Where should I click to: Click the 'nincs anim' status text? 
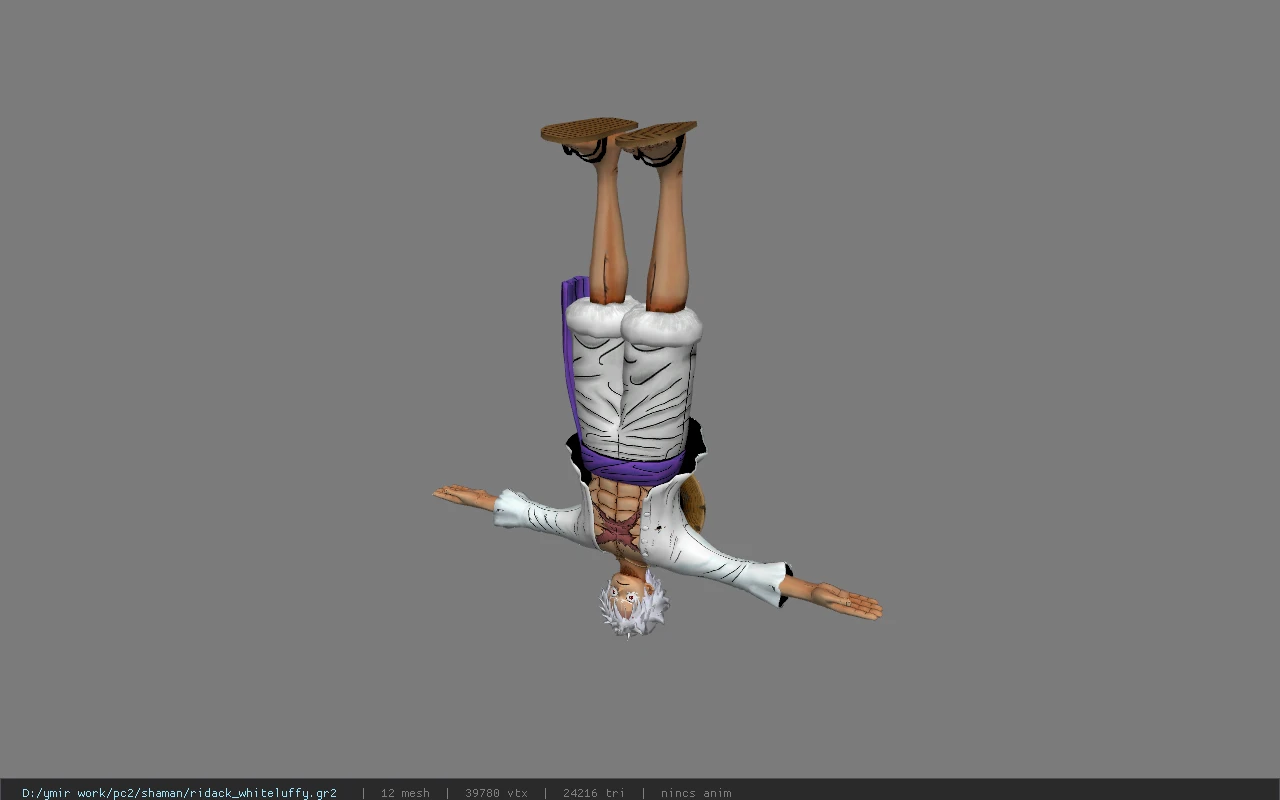696,793
